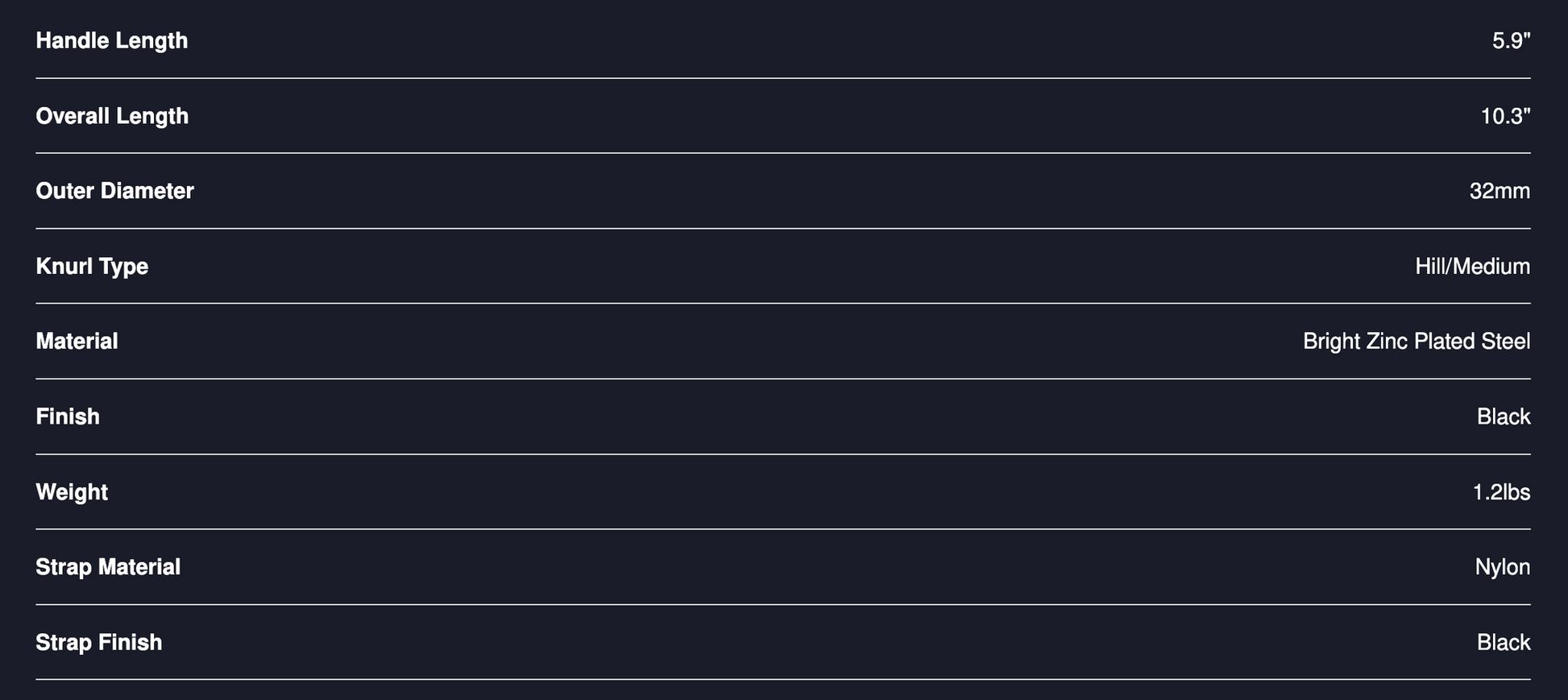
Task: Click the divider line below Handle Length row
Action: [x=783, y=78]
